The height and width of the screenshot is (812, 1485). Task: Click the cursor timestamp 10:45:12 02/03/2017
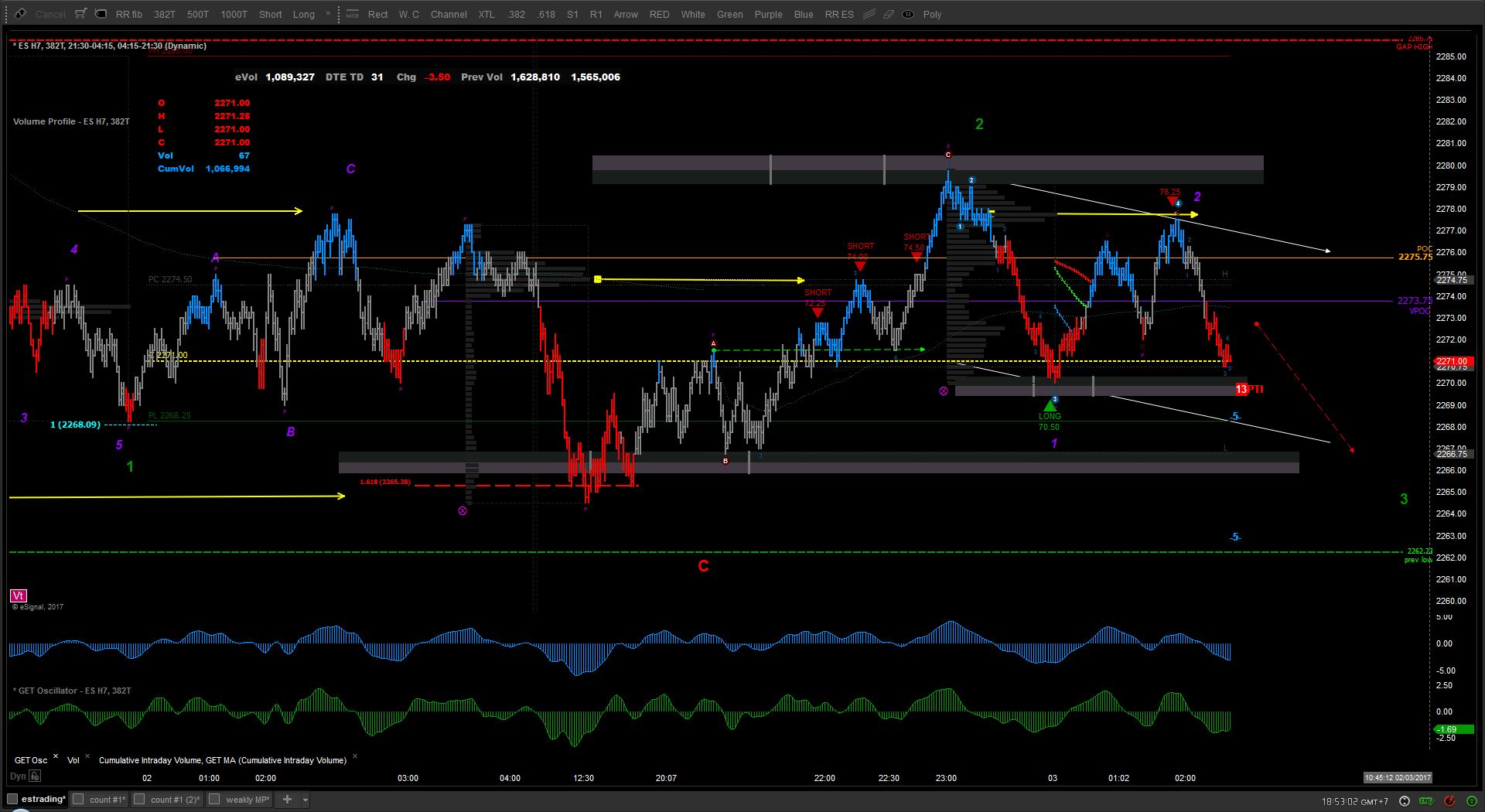click(1398, 777)
